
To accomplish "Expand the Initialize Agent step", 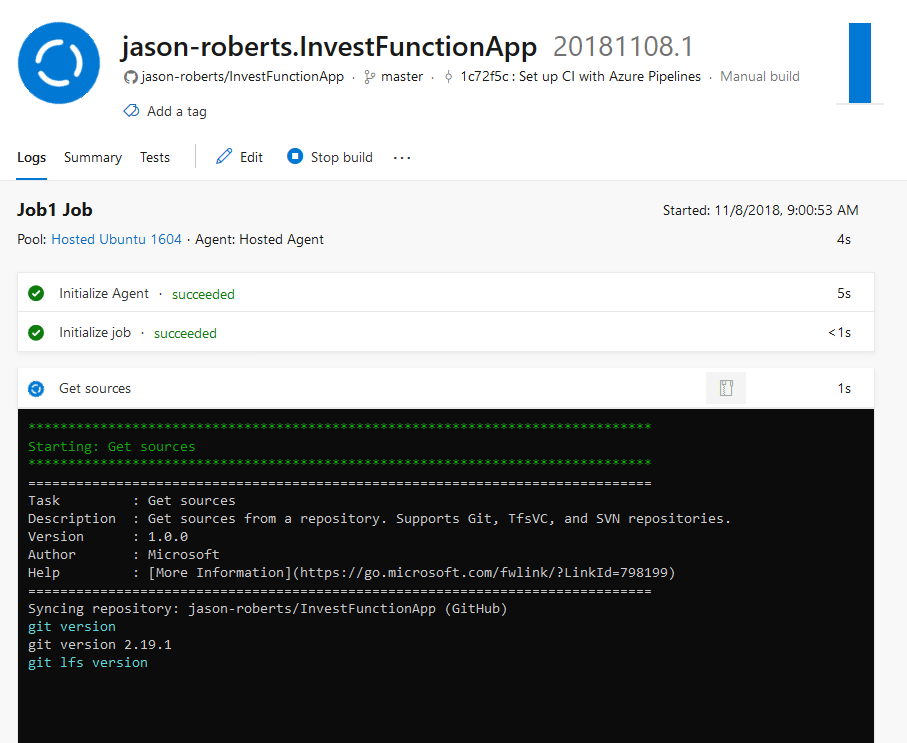I will click(x=104, y=293).
